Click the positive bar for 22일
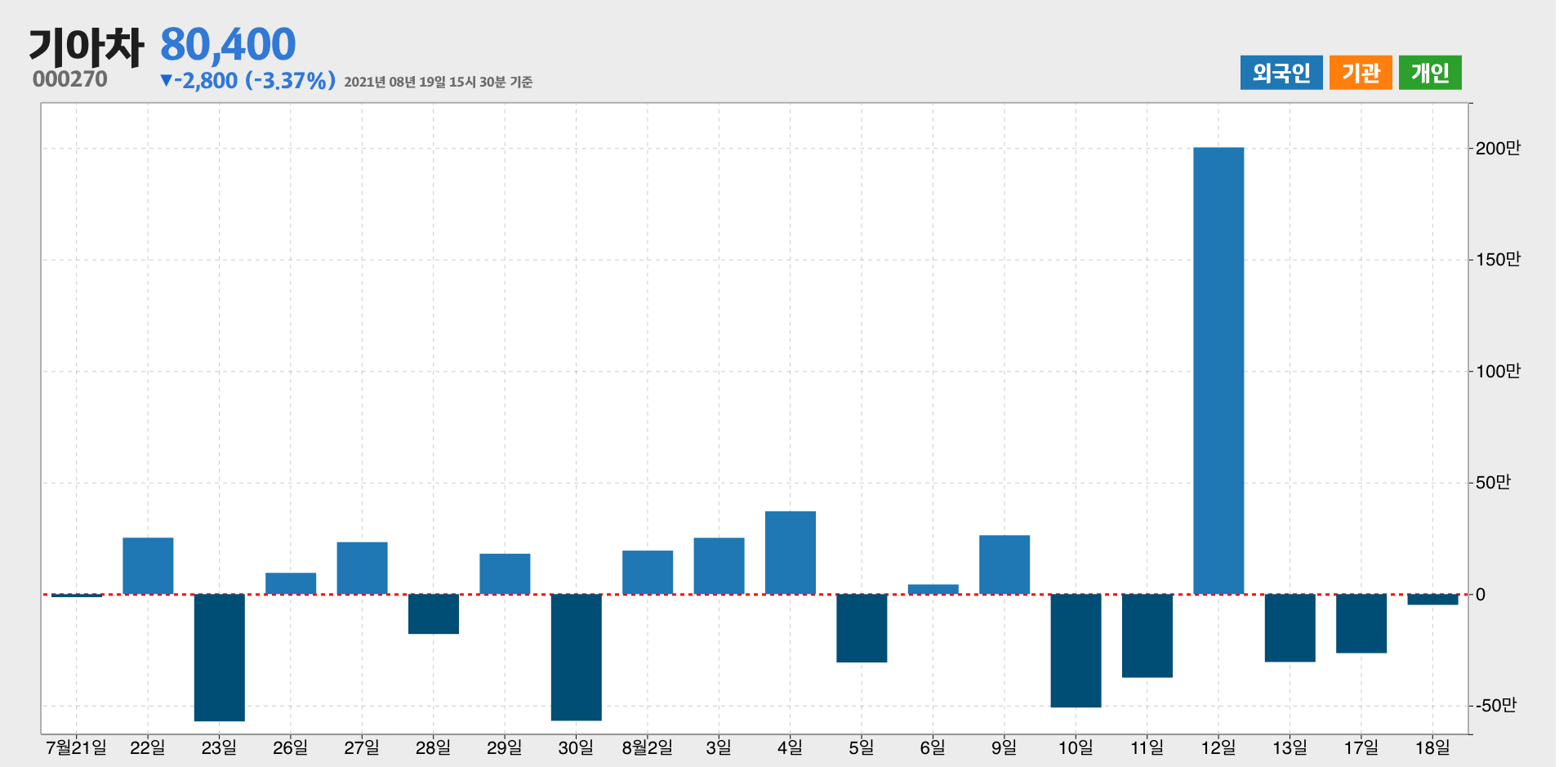This screenshot has width=1568, height=767. pyautogui.click(x=148, y=566)
